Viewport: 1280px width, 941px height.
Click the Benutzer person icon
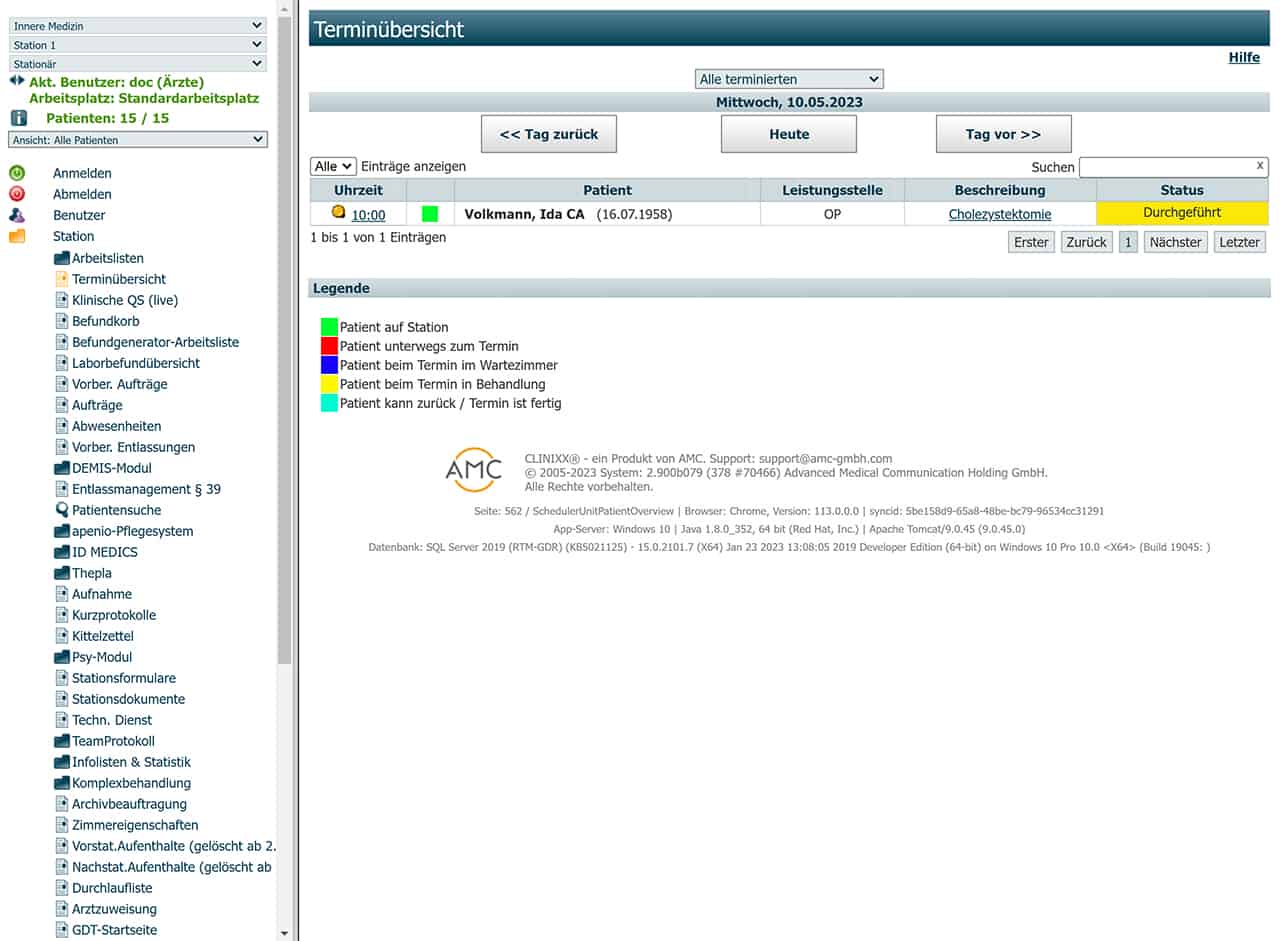coord(17,215)
